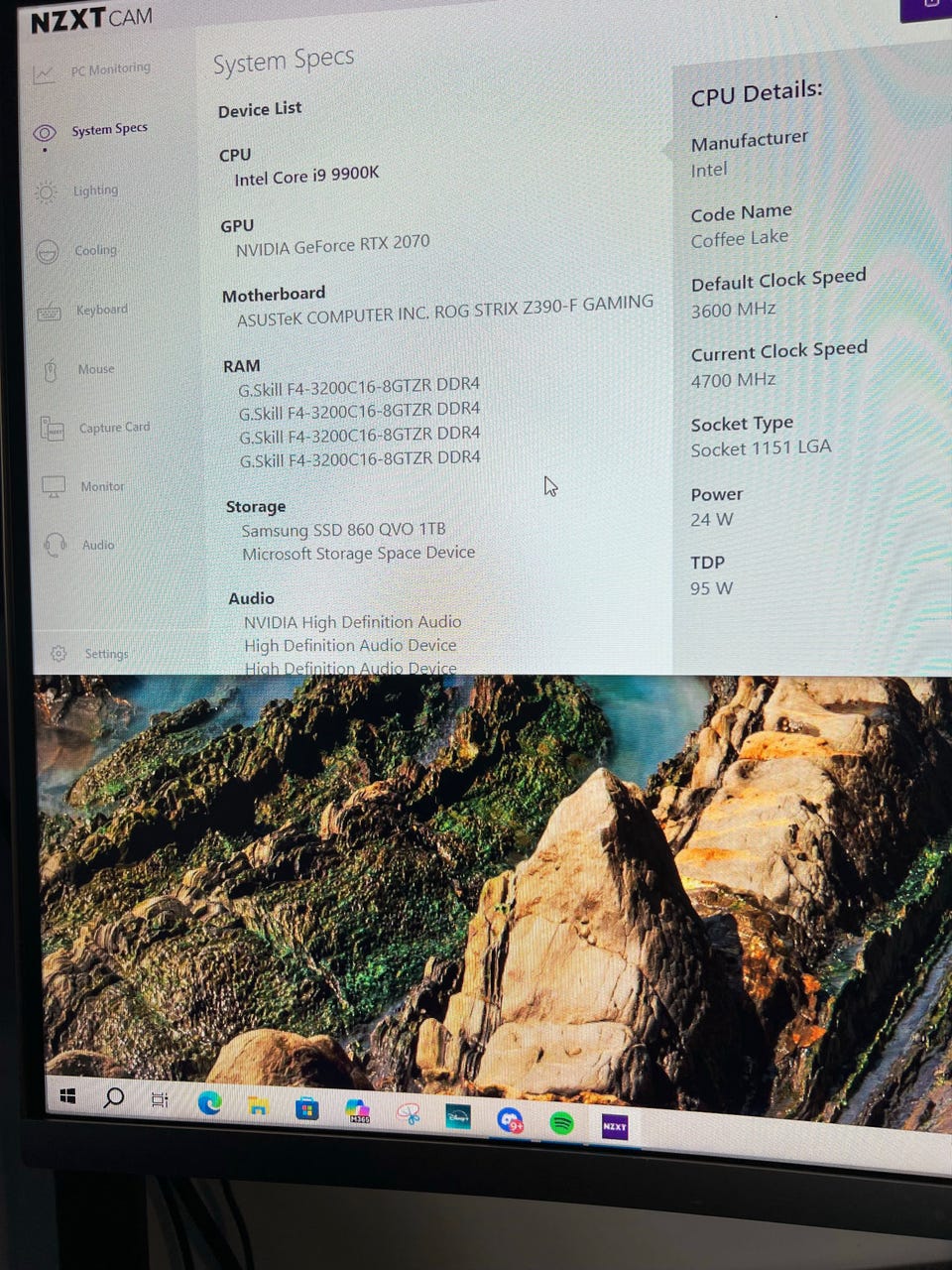952x1270 pixels.
Task: Open Task View on the taskbar
Action: (160, 1099)
